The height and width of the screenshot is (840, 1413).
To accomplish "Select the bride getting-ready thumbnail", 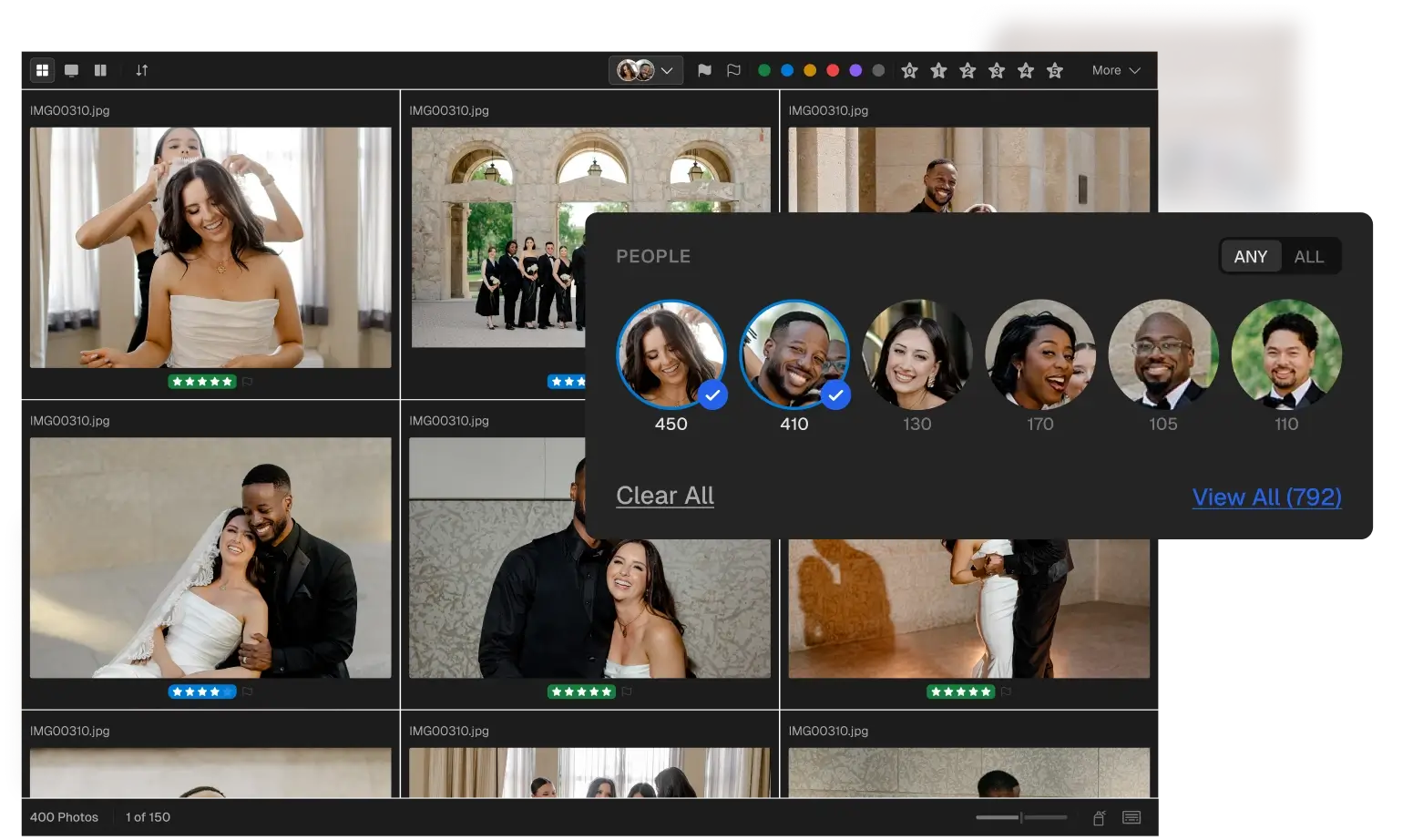I will [x=210, y=248].
